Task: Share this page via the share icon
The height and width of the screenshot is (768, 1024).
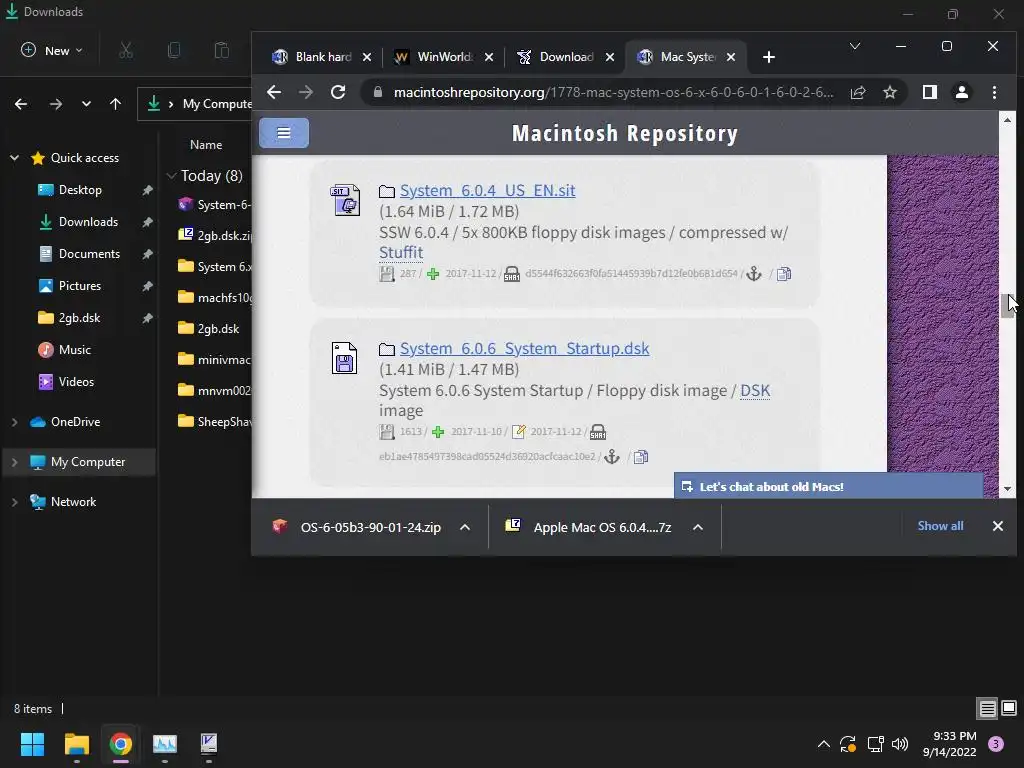Action: [x=857, y=92]
